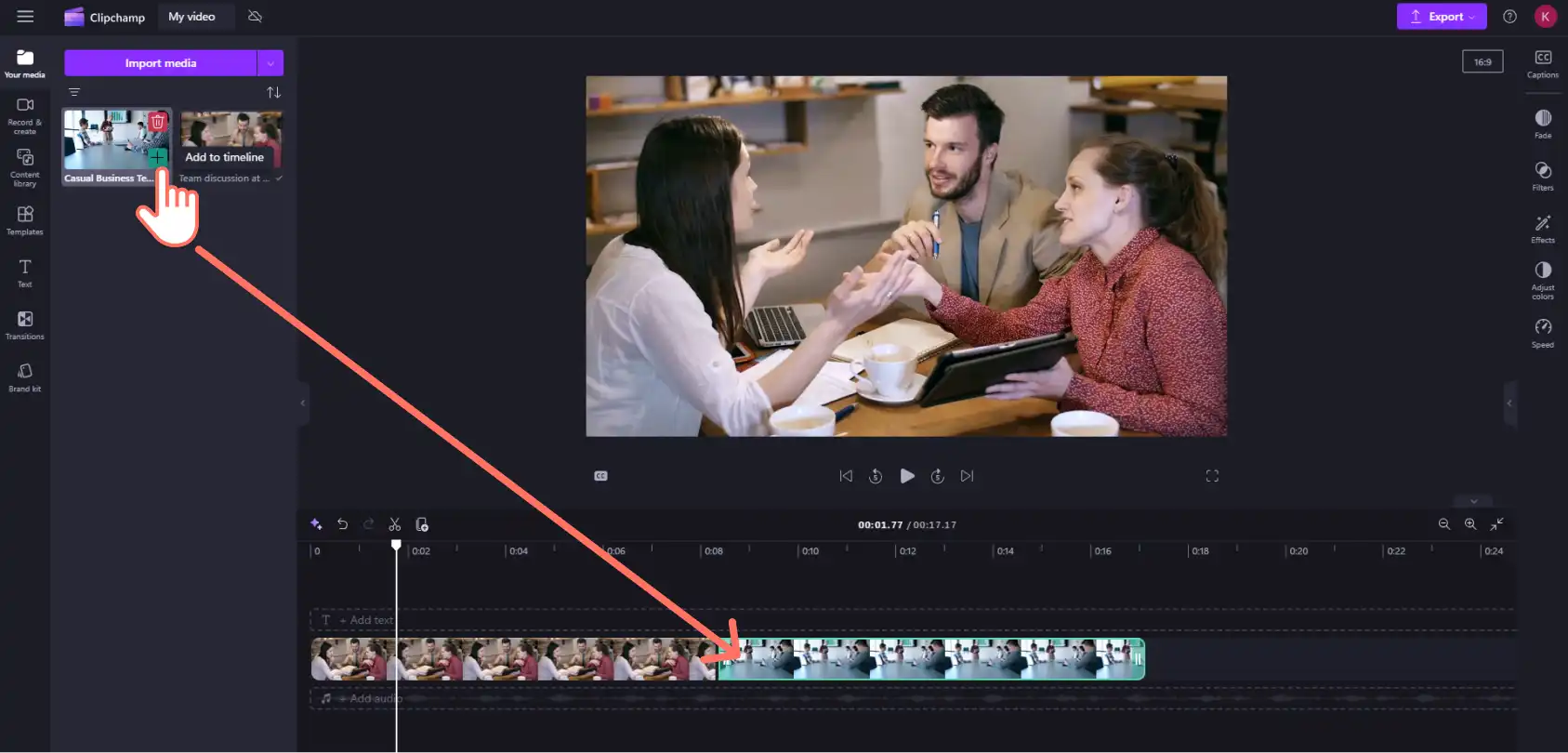Click timeline ruler at 0:16
1568x753 pixels.
click(x=1101, y=551)
